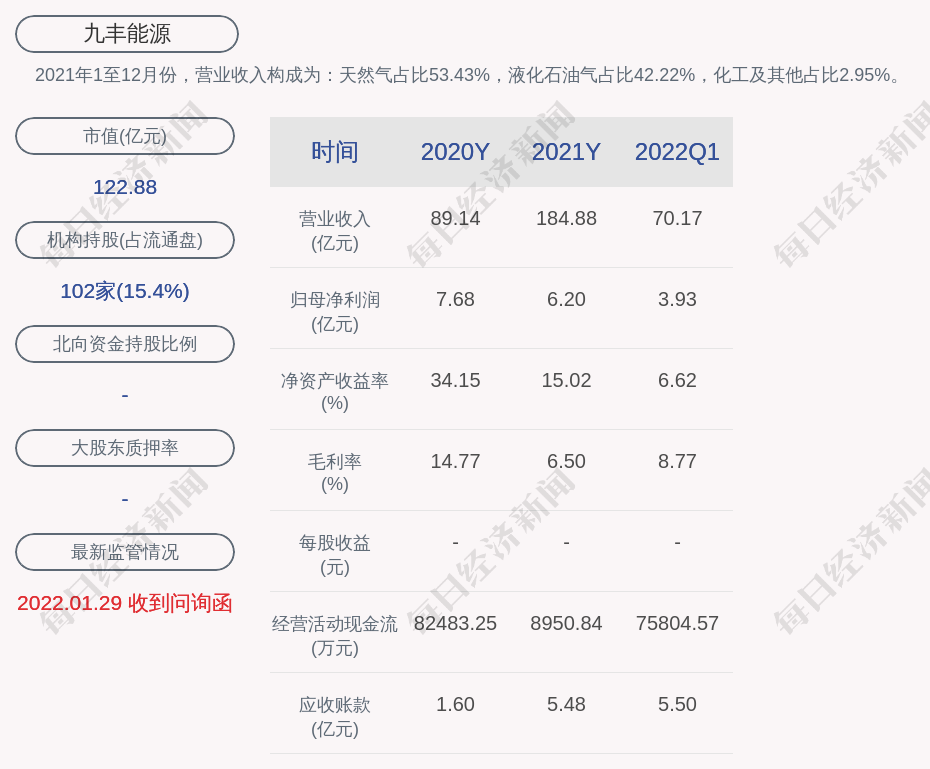Select the 最新监管情况 button

(125, 552)
